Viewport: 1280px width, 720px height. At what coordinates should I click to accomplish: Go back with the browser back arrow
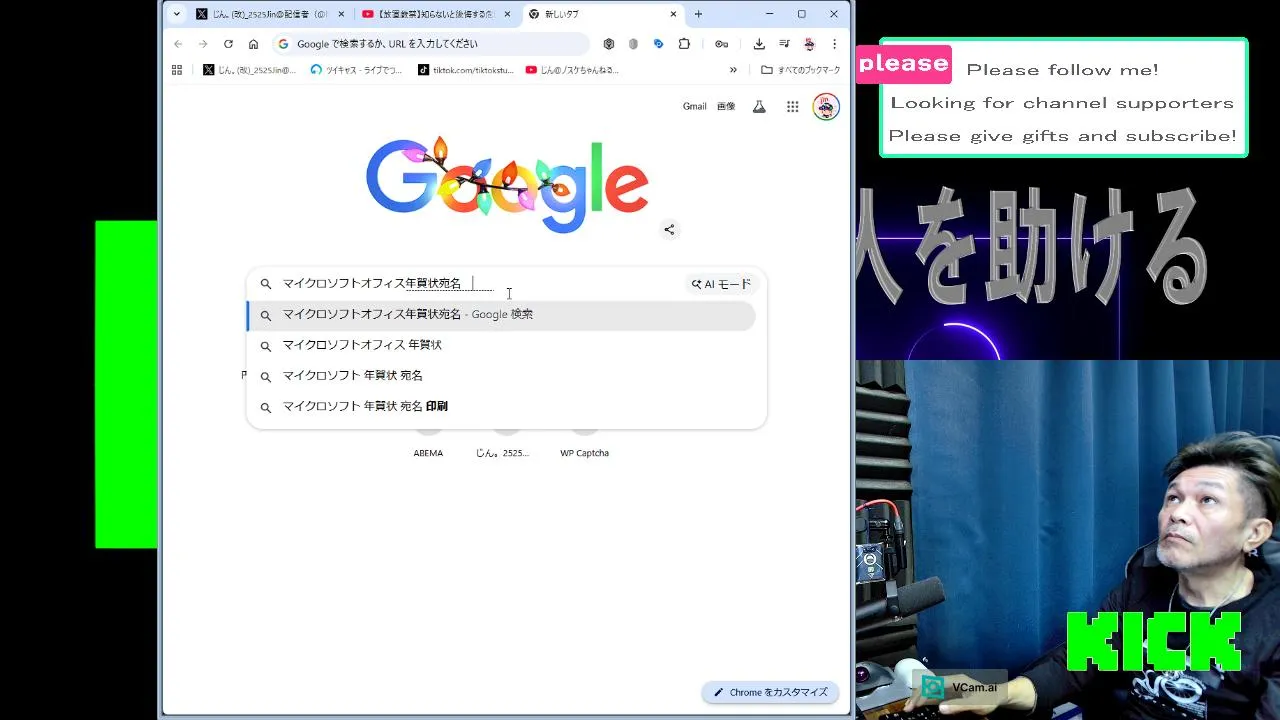click(x=178, y=44)
